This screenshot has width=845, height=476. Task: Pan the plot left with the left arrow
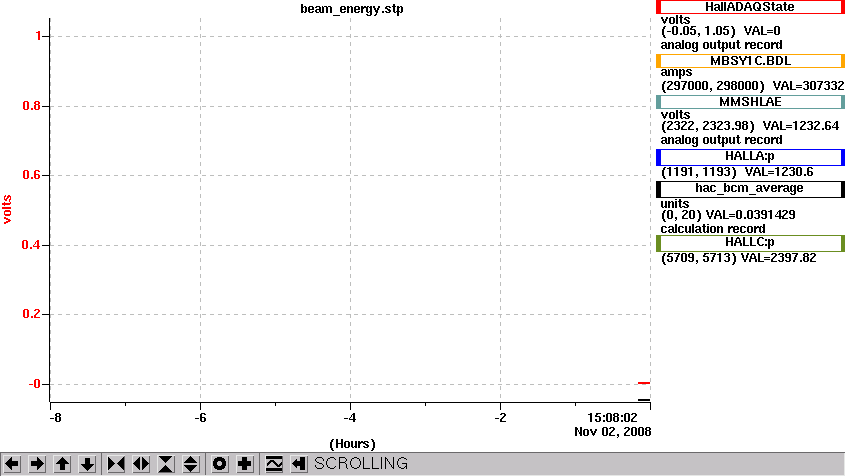[x=12, y=464]
